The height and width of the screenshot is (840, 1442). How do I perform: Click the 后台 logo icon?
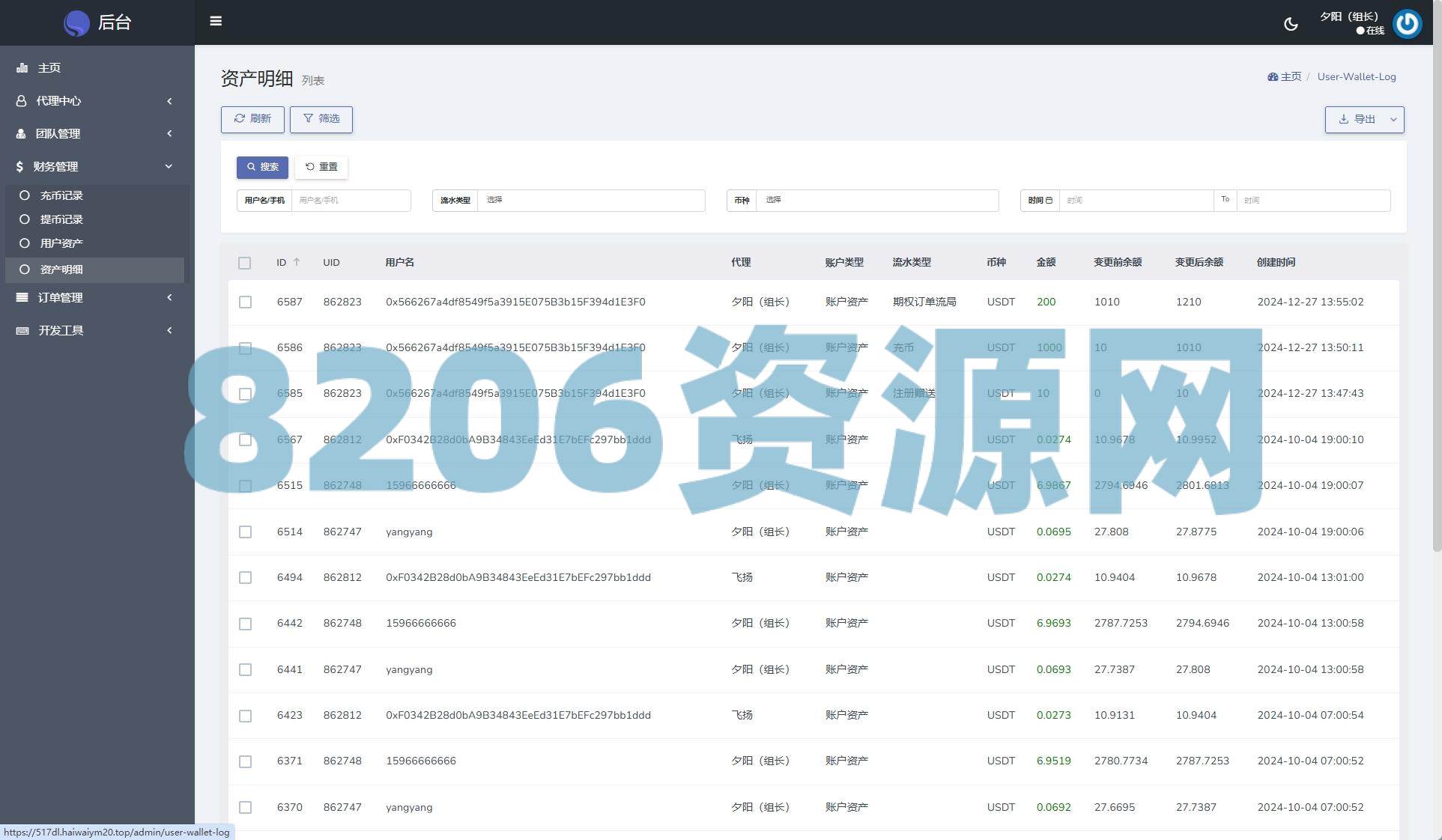76,23
